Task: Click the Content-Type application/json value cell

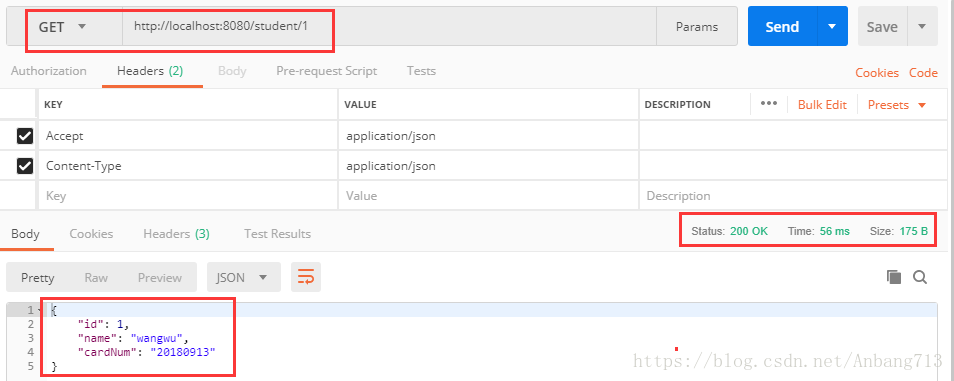Action: tap(489, 166)
